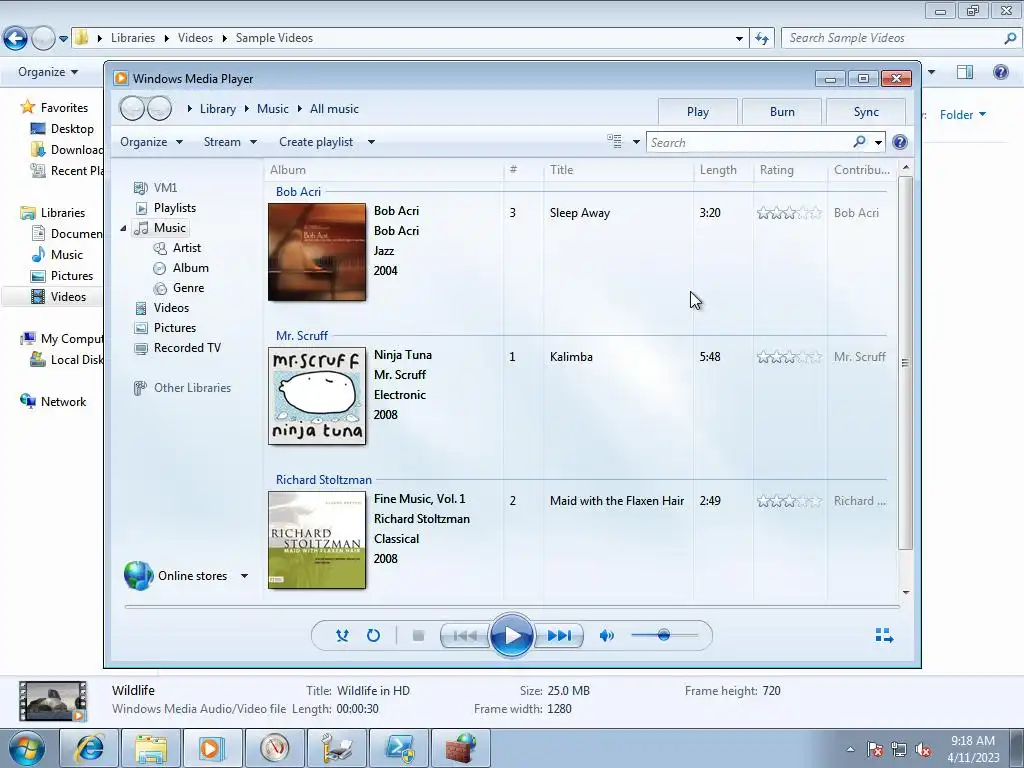
Task: Open search options dropdown arrow
Action: click(878, 142)
